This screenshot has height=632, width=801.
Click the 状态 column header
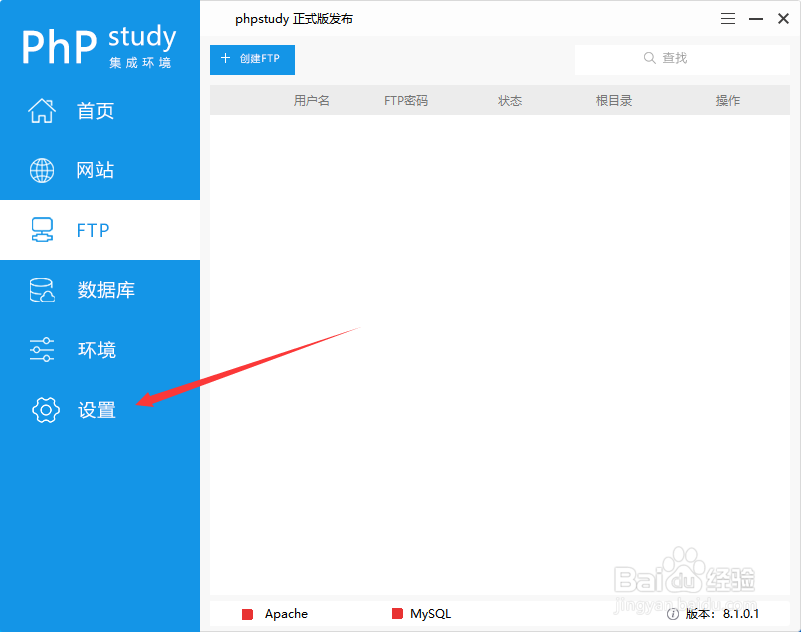pyautogui.click(x=510, y=100)
